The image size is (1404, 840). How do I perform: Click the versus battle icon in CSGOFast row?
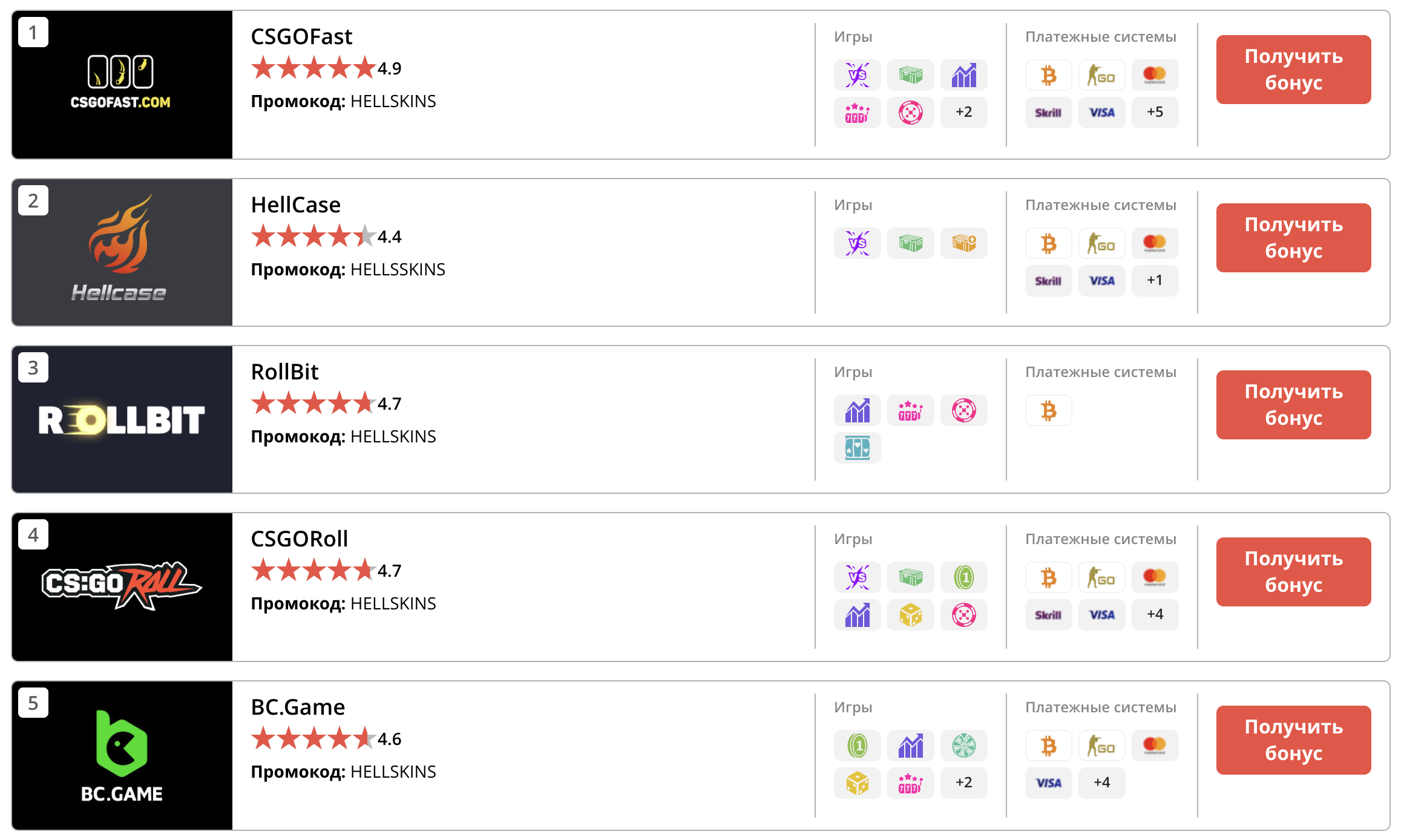click(857, 75)
